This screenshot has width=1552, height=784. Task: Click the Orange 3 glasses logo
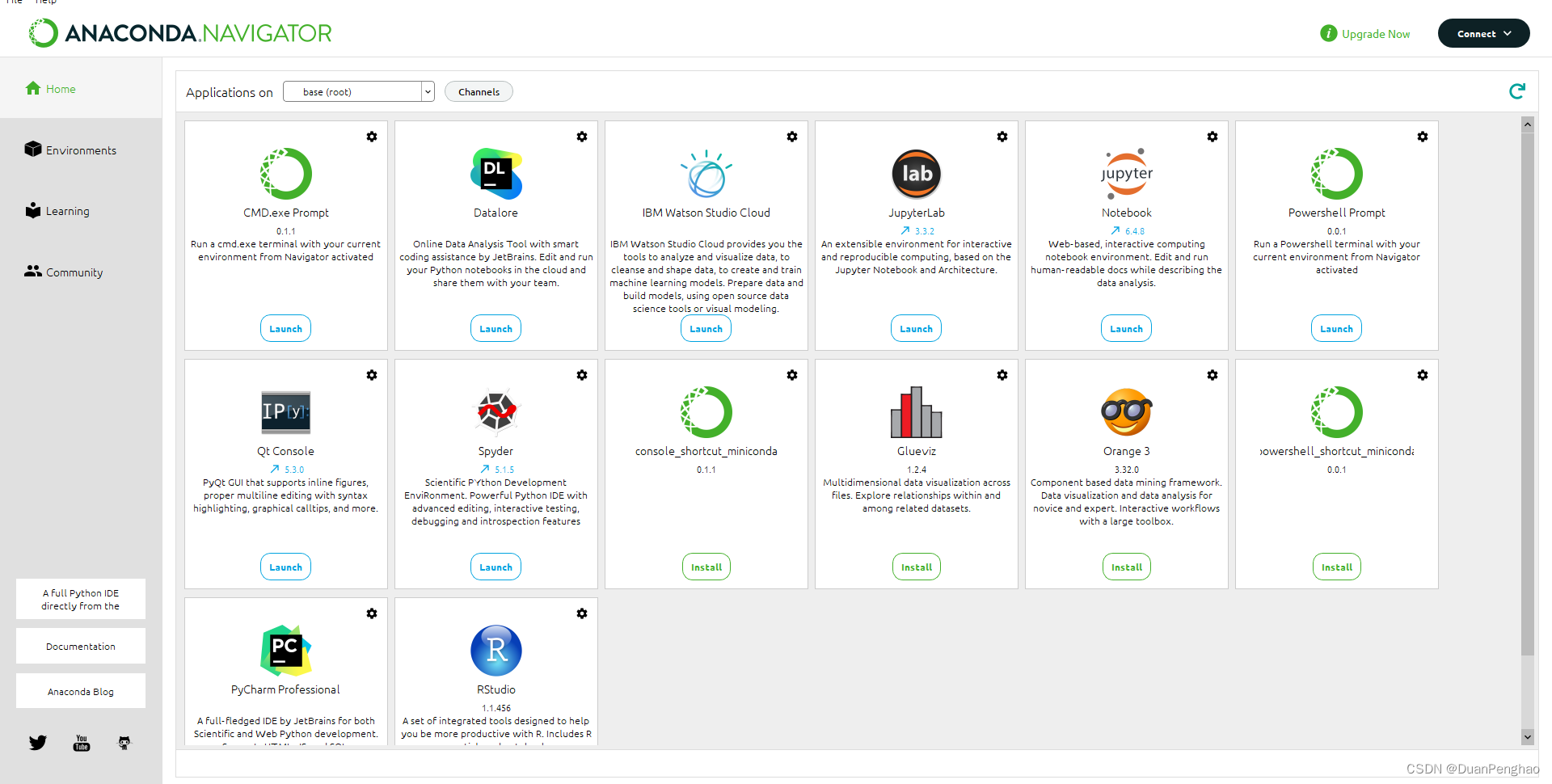tap(1127, 412)
